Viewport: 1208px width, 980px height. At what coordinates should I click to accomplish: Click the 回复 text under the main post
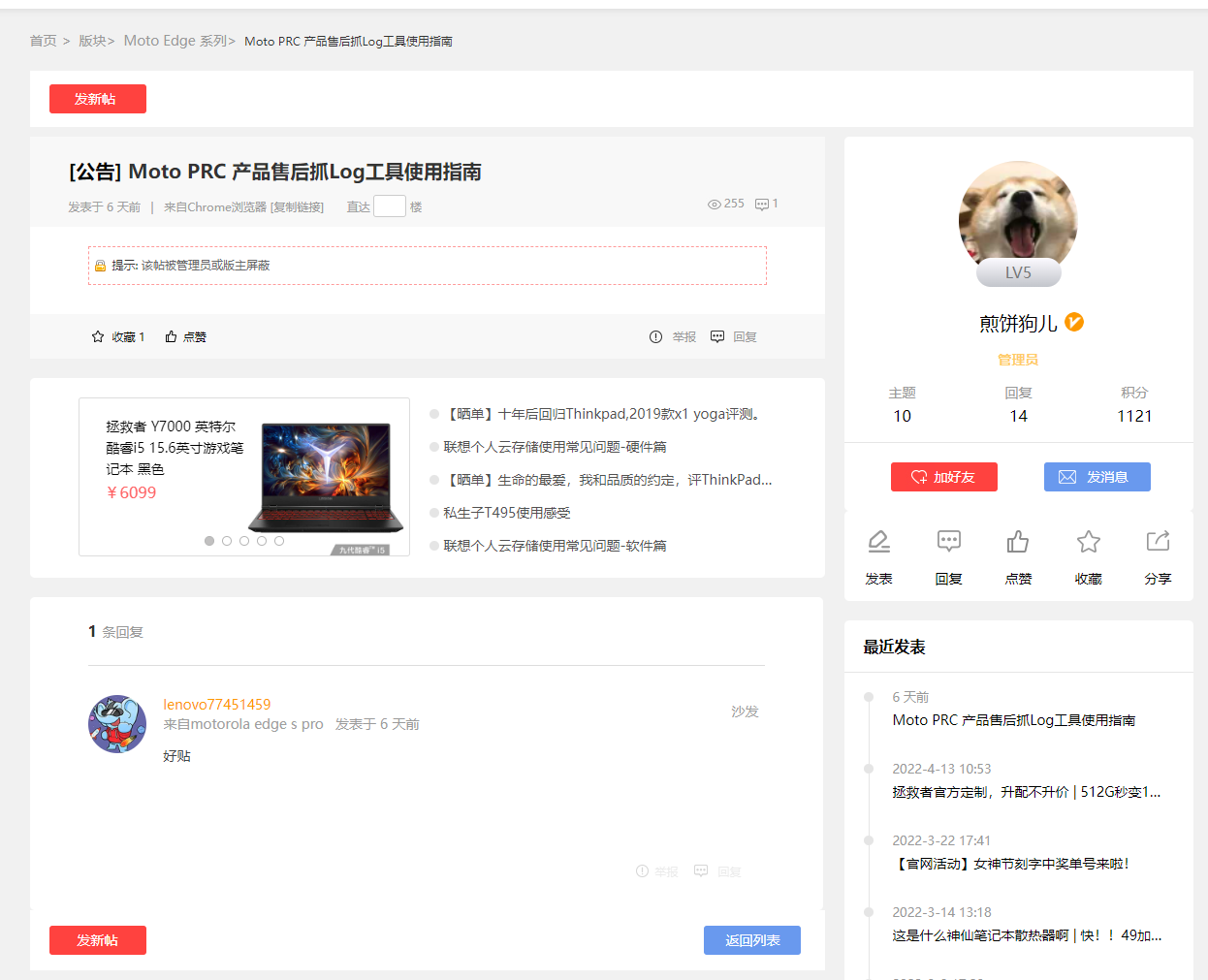pos(745,337)
